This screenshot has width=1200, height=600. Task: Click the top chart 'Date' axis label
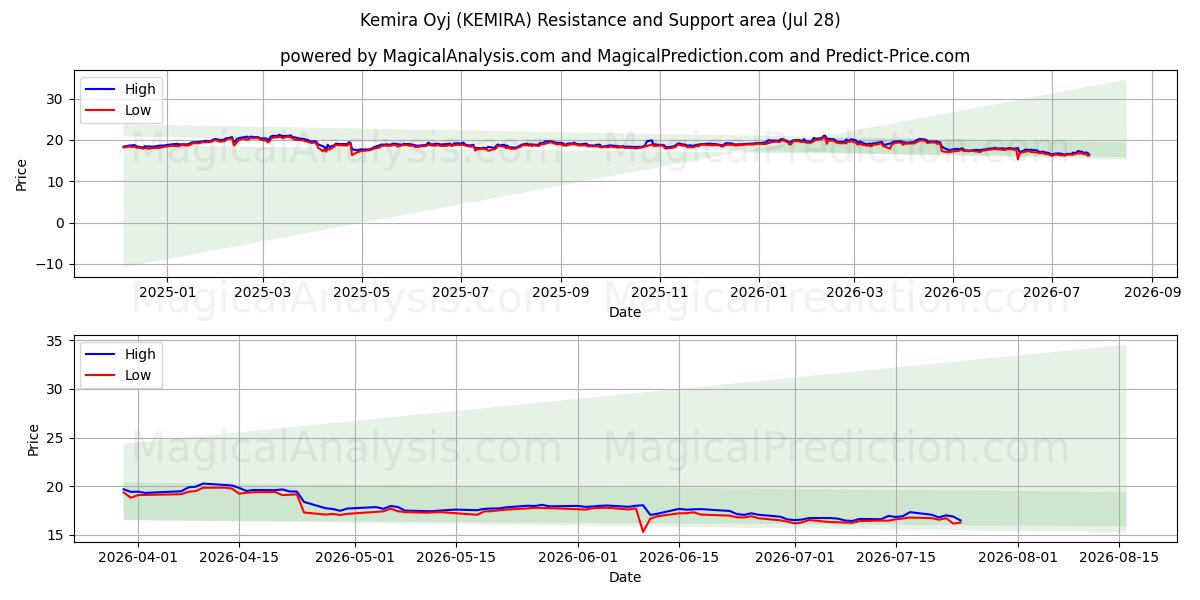point(625,313)
